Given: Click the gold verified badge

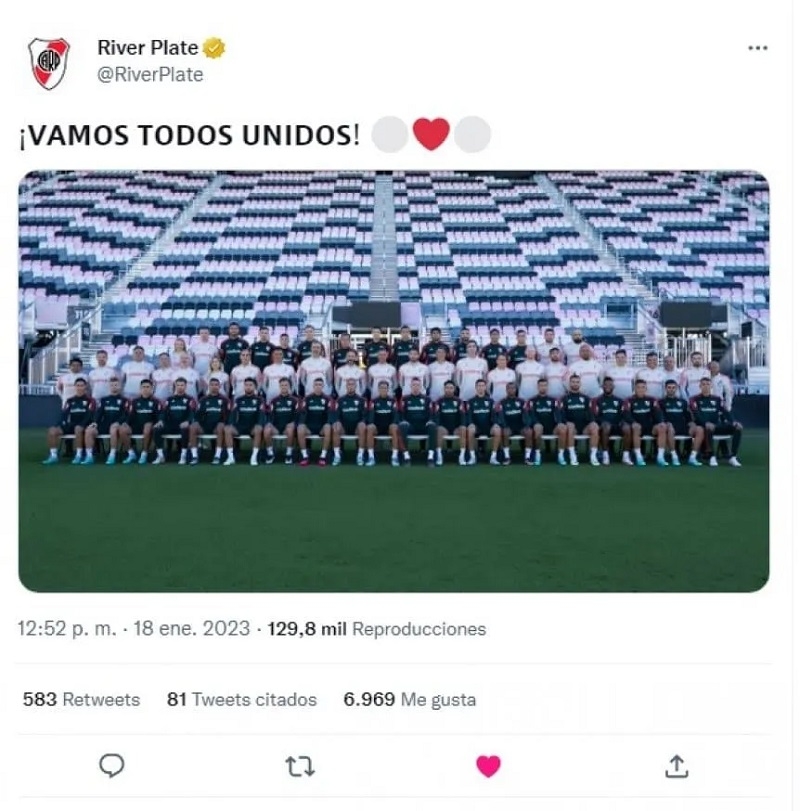Looking at the screenshot, I should click(214, 48).
